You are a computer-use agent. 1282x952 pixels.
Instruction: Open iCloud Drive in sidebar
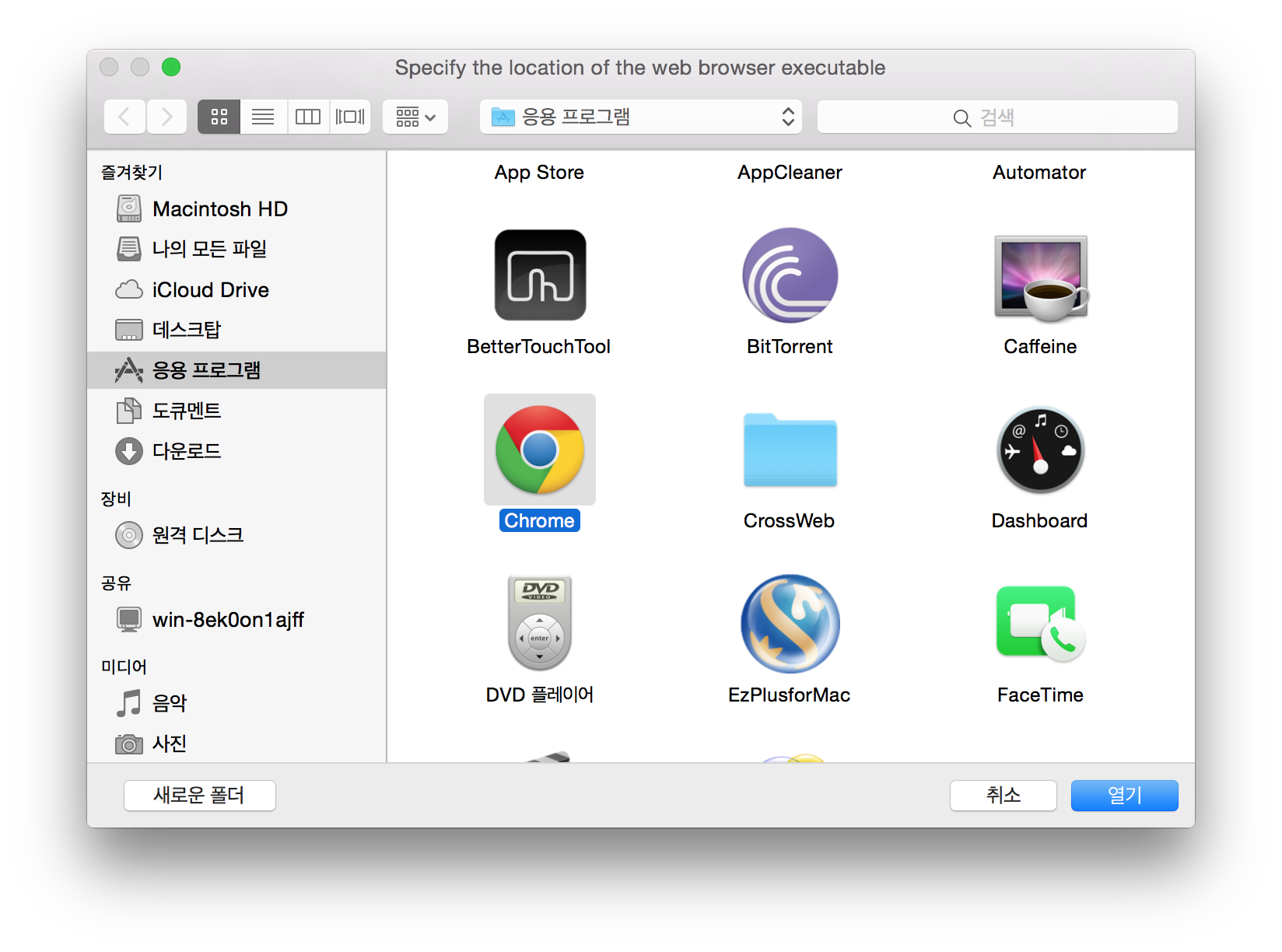tap(236, 289)
